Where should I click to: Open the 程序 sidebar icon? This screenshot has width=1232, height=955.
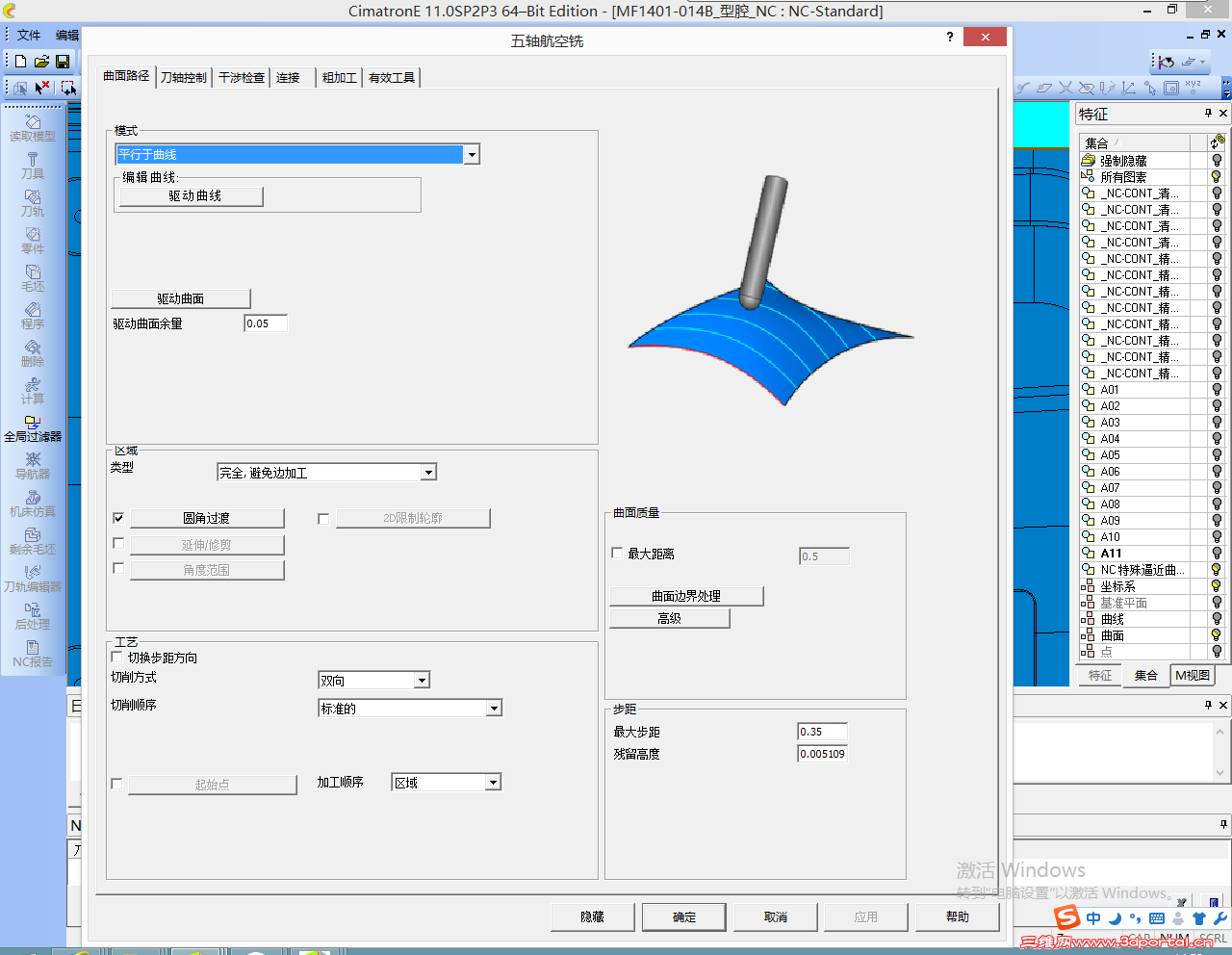(x=33, y=317)
